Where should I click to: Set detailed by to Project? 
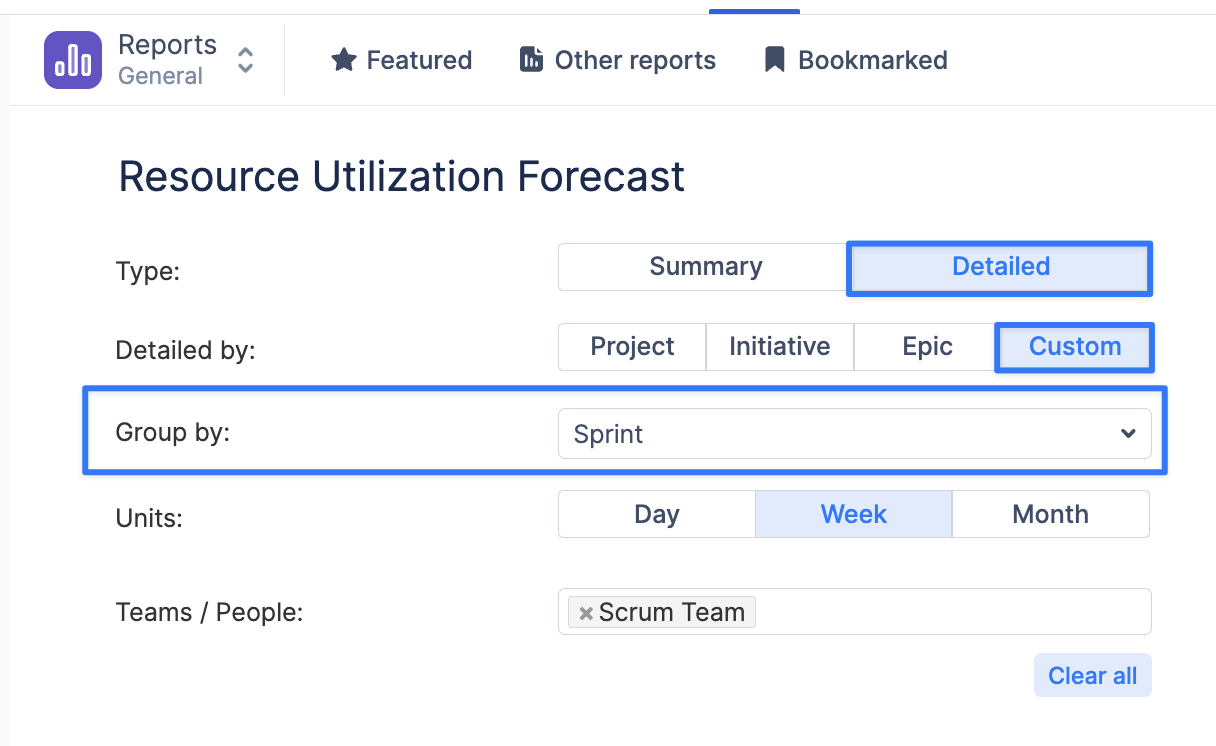point(632,347)
